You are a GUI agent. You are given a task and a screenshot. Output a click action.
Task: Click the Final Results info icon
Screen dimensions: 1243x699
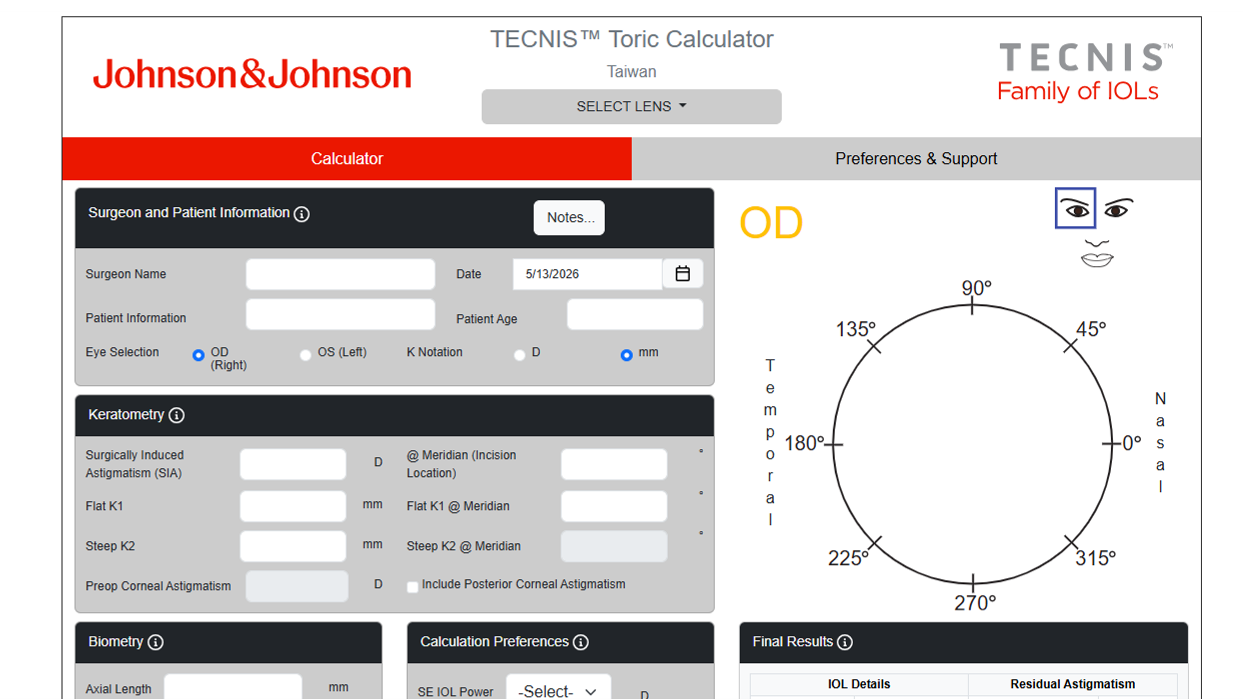[845, 643]
